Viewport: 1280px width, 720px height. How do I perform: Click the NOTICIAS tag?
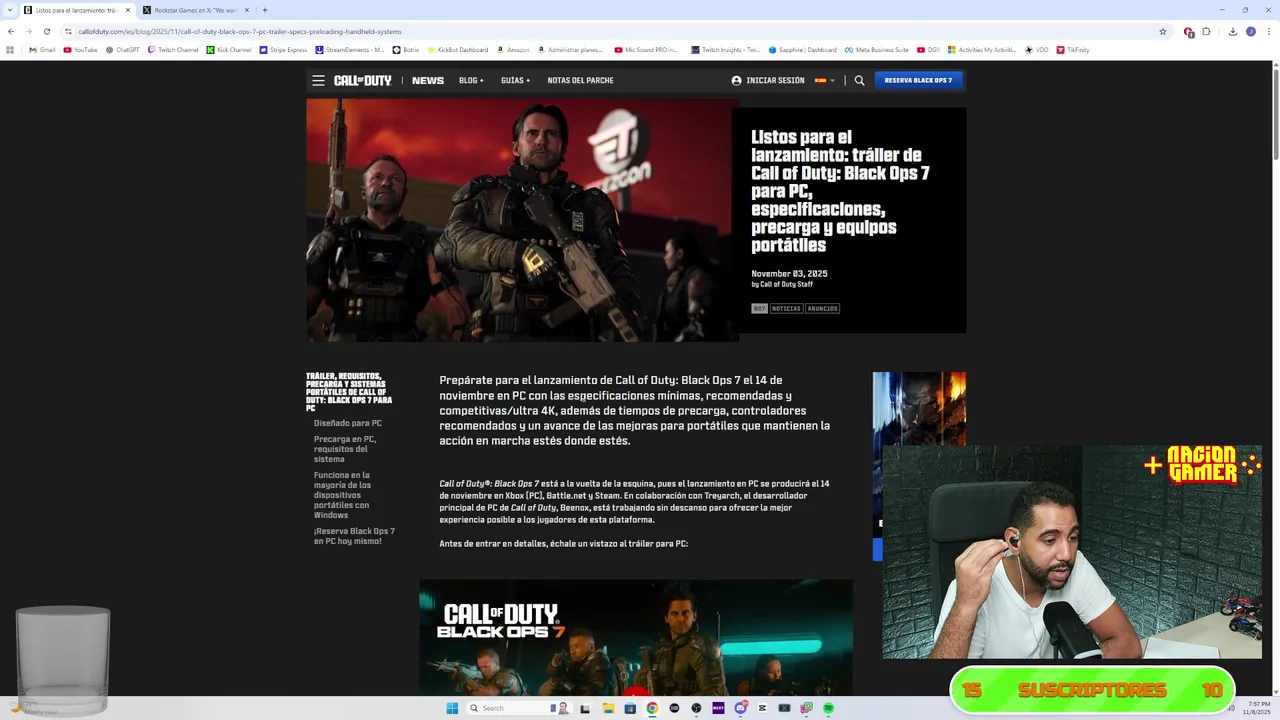(786, 309)
